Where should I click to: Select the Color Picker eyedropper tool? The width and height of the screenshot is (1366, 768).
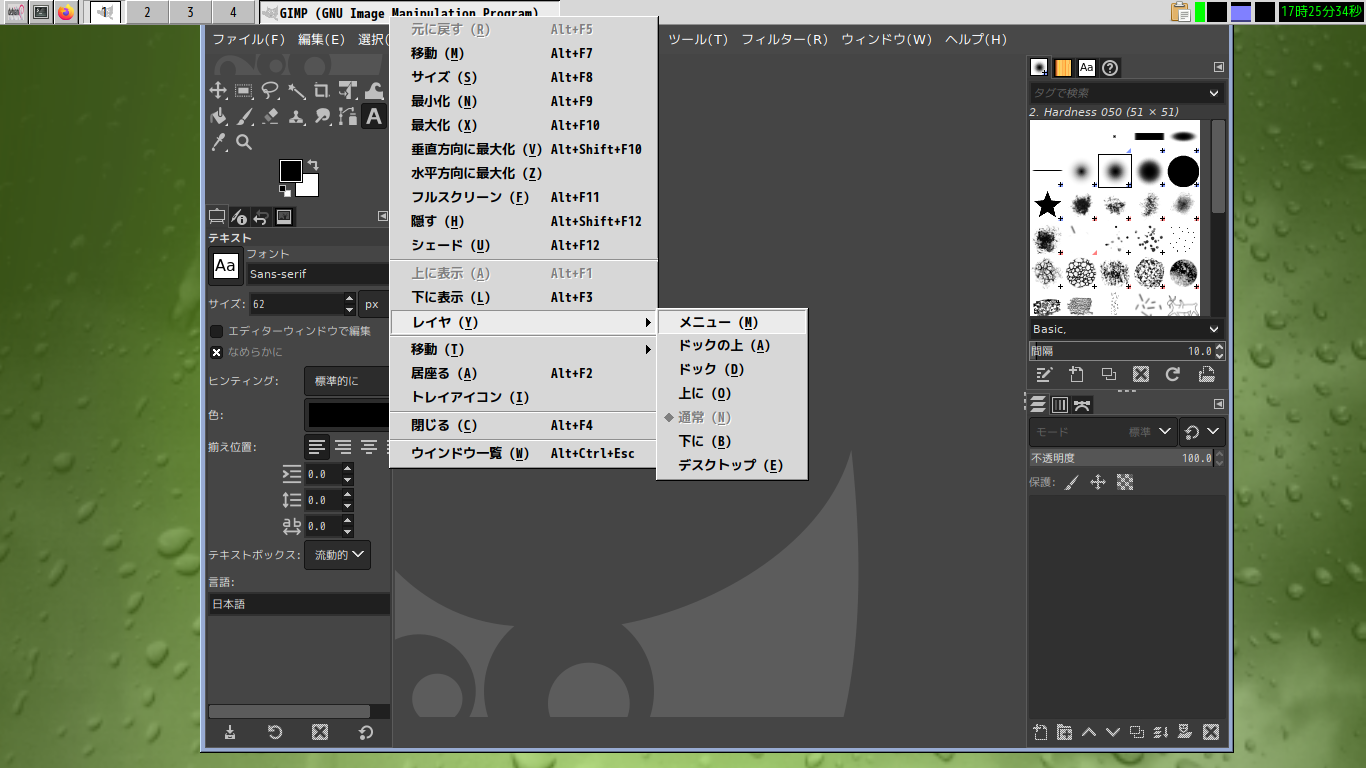point(217,143)
